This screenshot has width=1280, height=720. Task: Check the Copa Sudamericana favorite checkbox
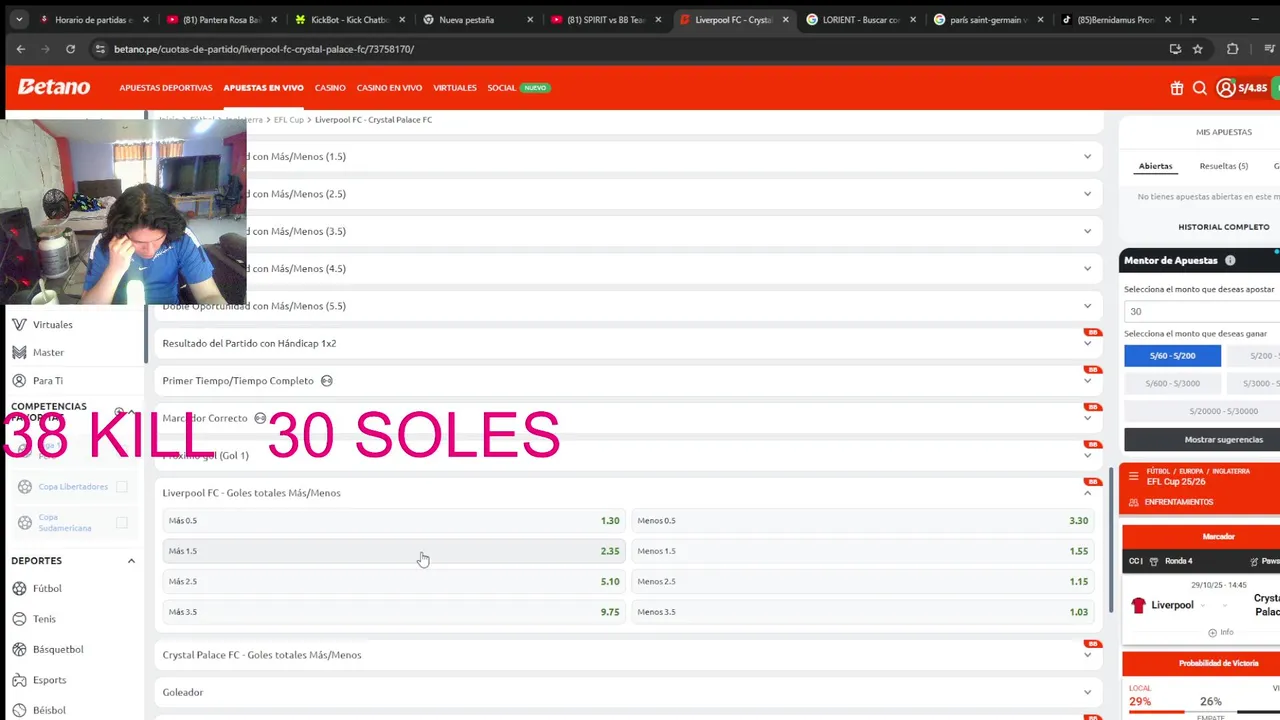pyautogui.click(x=121, y=522)
